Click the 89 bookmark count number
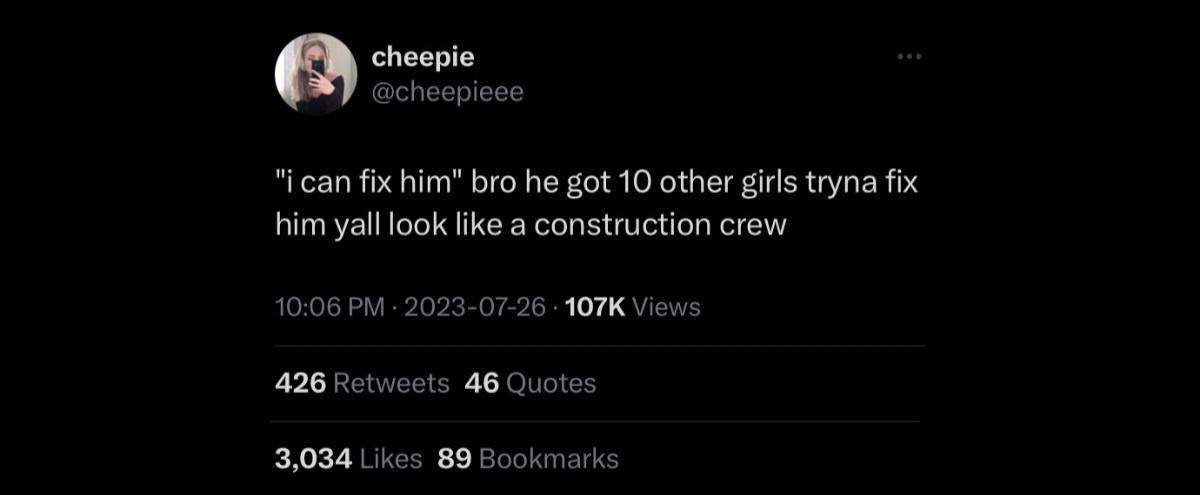The height and width of the screenshot is (495, 1200). (454, 459)
